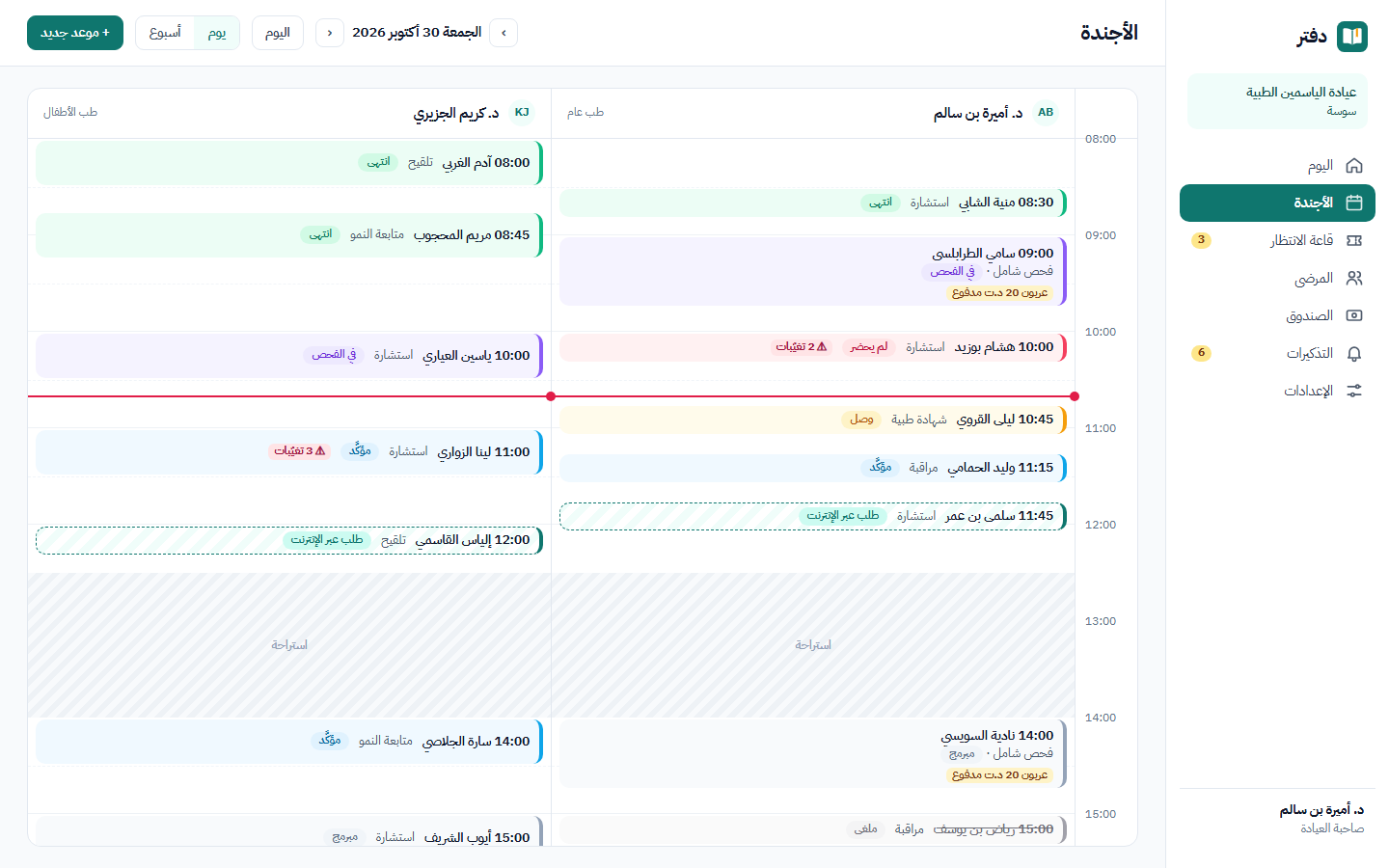Open the 12:00 إلياس القاسمي appointment

click(289, 540)
